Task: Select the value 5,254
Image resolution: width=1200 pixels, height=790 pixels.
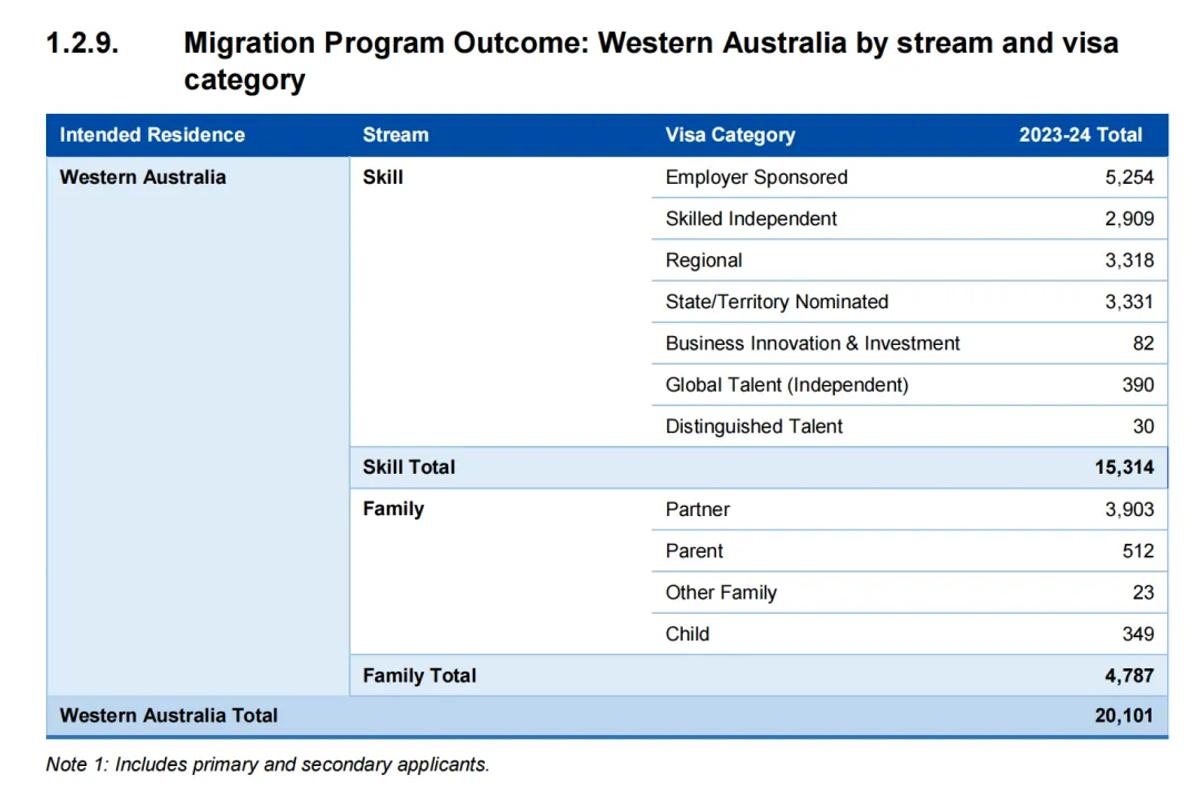Action: pos(1129,177)
